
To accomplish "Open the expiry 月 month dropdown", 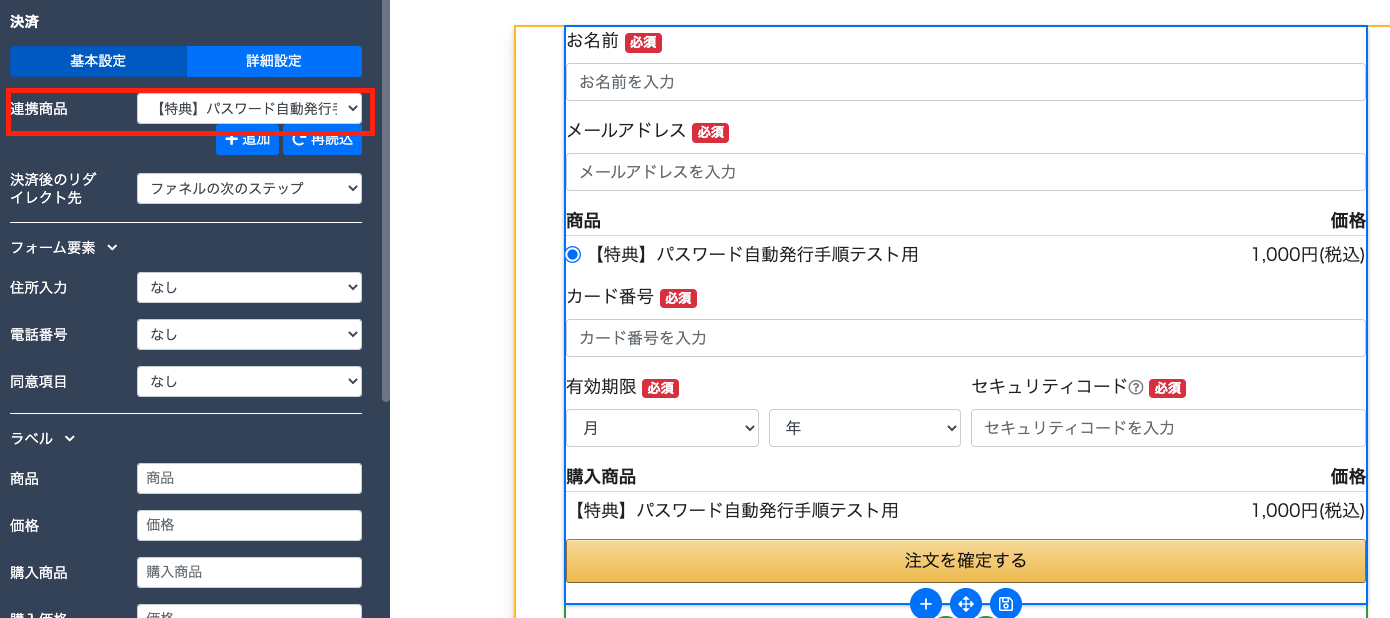I will 662,428.
